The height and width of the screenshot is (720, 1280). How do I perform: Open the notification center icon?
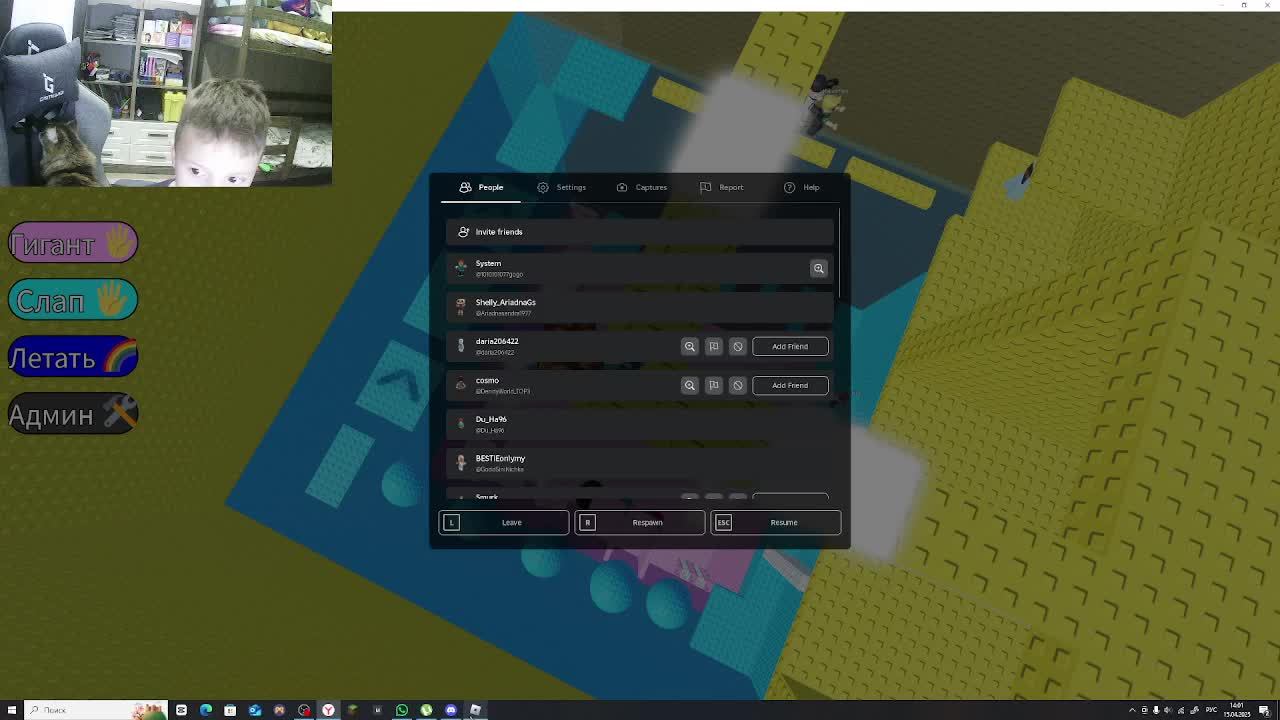(1264, 710)
